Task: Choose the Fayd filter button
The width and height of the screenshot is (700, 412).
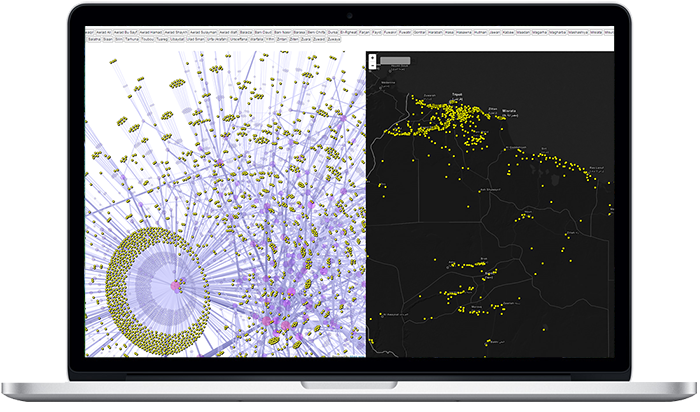Action: click(377, 33)
